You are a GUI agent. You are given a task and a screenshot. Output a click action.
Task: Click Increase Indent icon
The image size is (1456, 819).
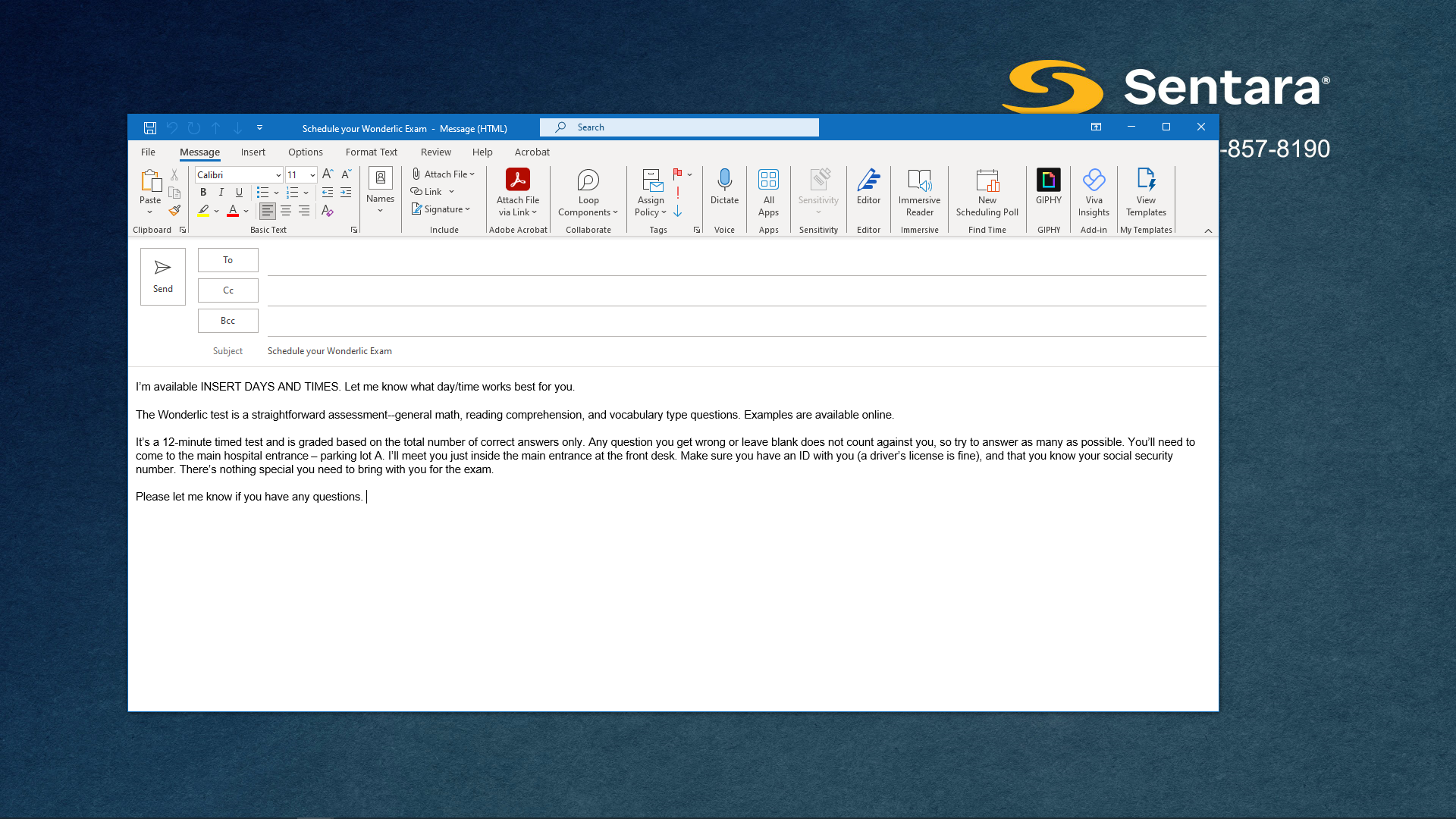pos(346,193)
